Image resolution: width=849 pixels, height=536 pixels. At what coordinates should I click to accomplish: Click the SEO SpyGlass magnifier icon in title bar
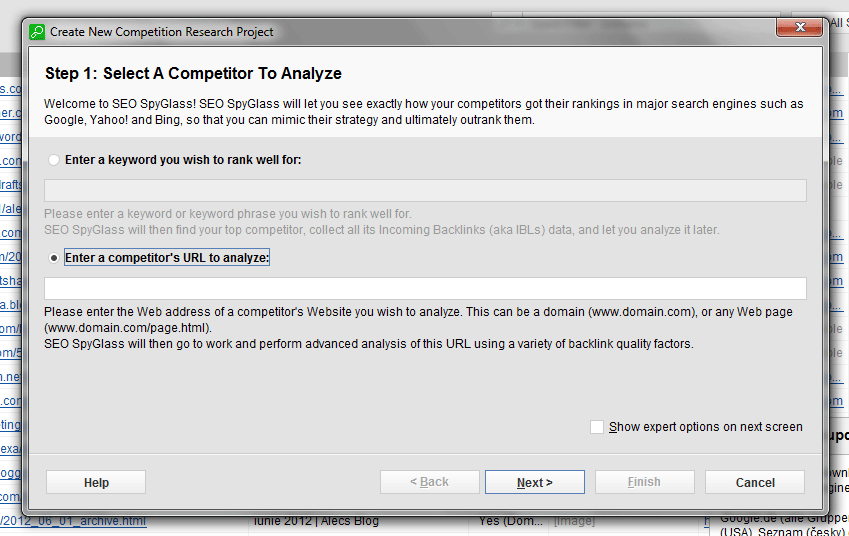click(37, 31)
